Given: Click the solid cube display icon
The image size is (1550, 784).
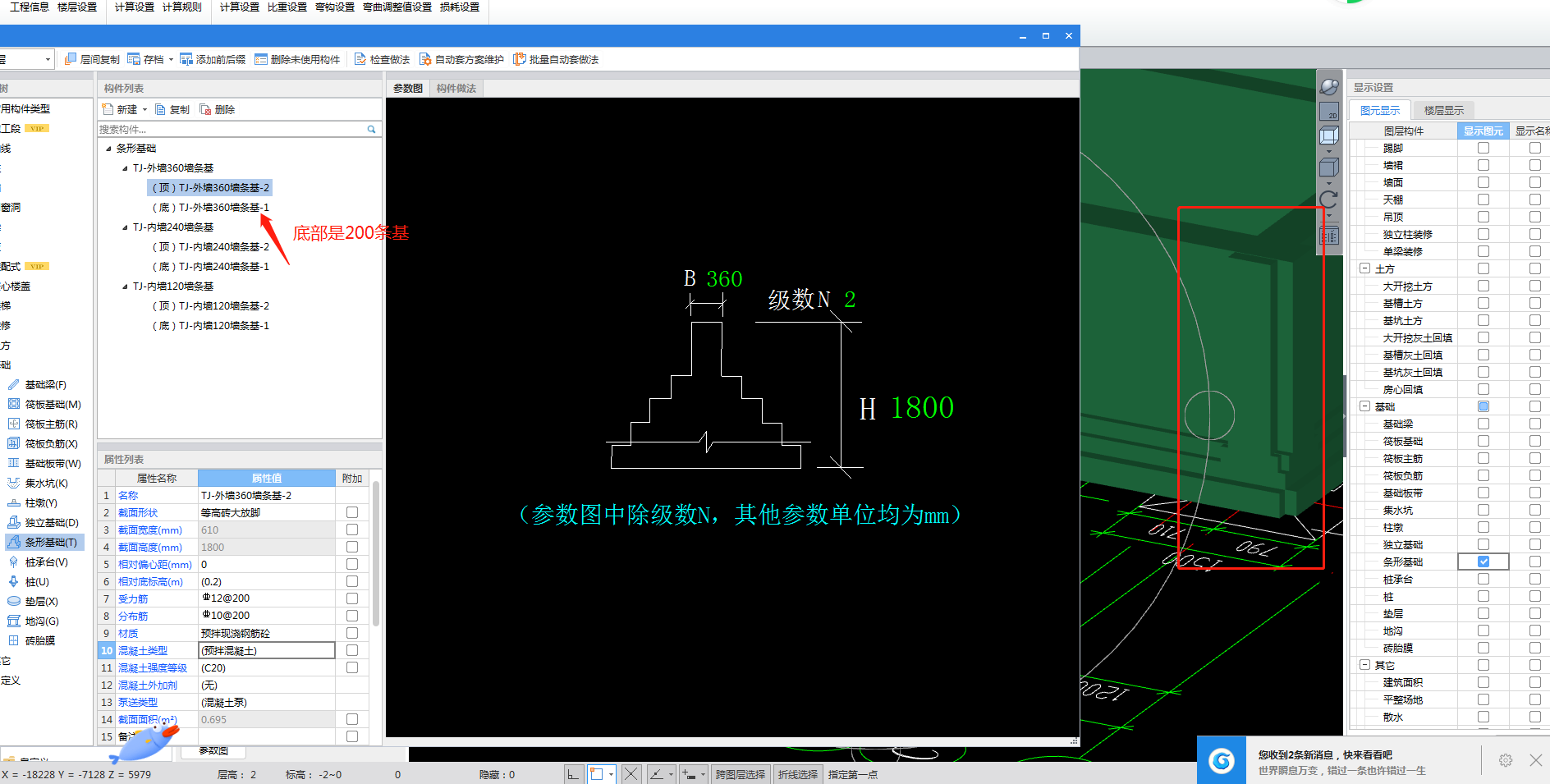Looking at the screenshot, I should tap(1329, 167).
